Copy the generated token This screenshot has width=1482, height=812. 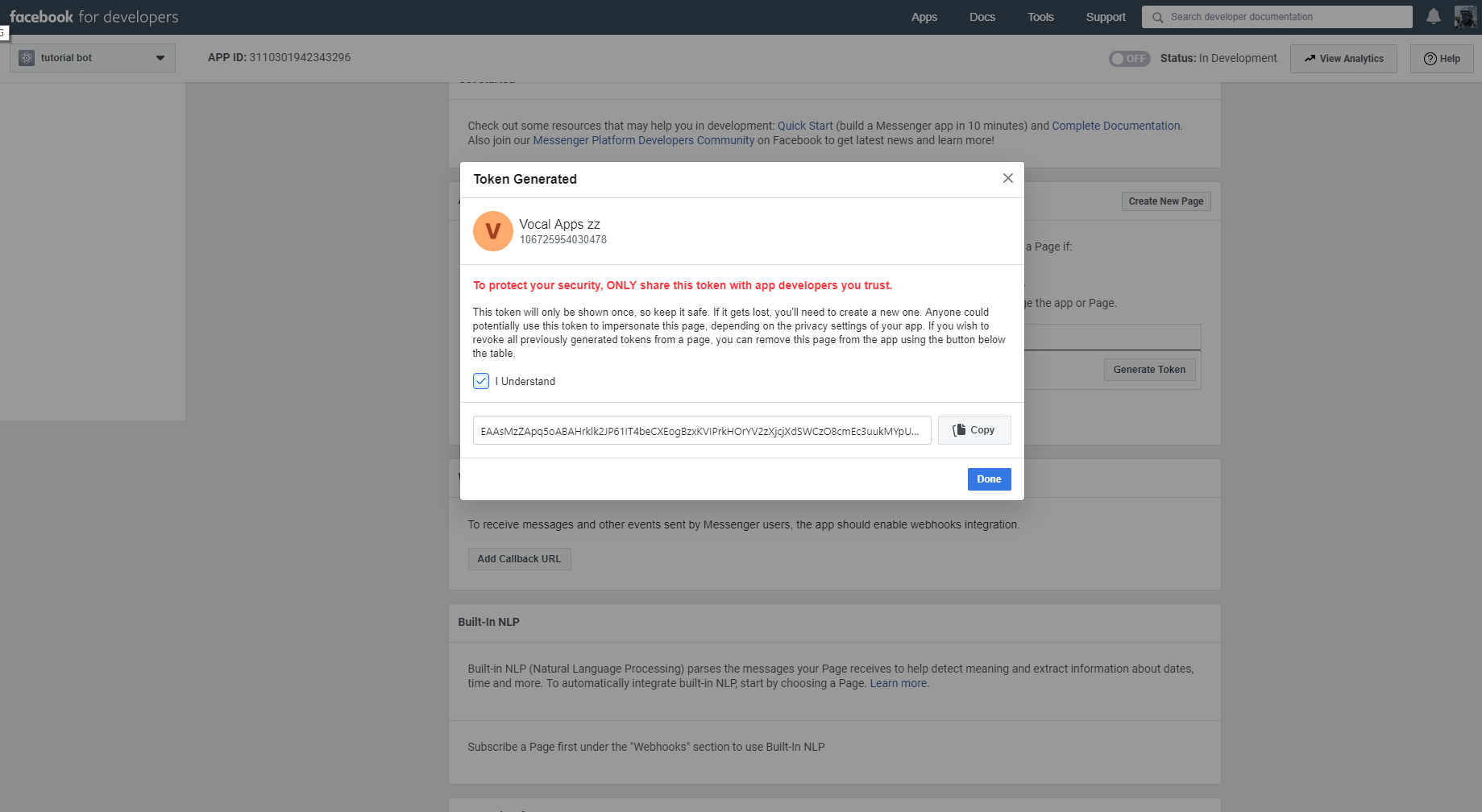[x=974, y=430]
